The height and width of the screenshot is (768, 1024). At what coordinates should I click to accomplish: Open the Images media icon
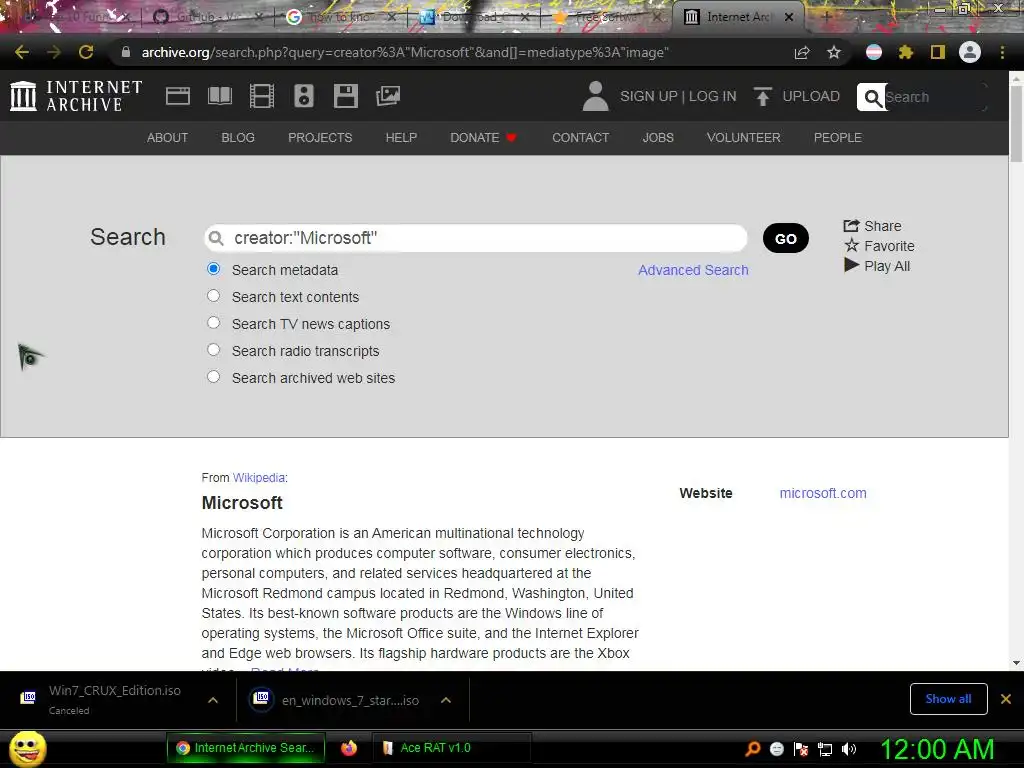[388, 96]
